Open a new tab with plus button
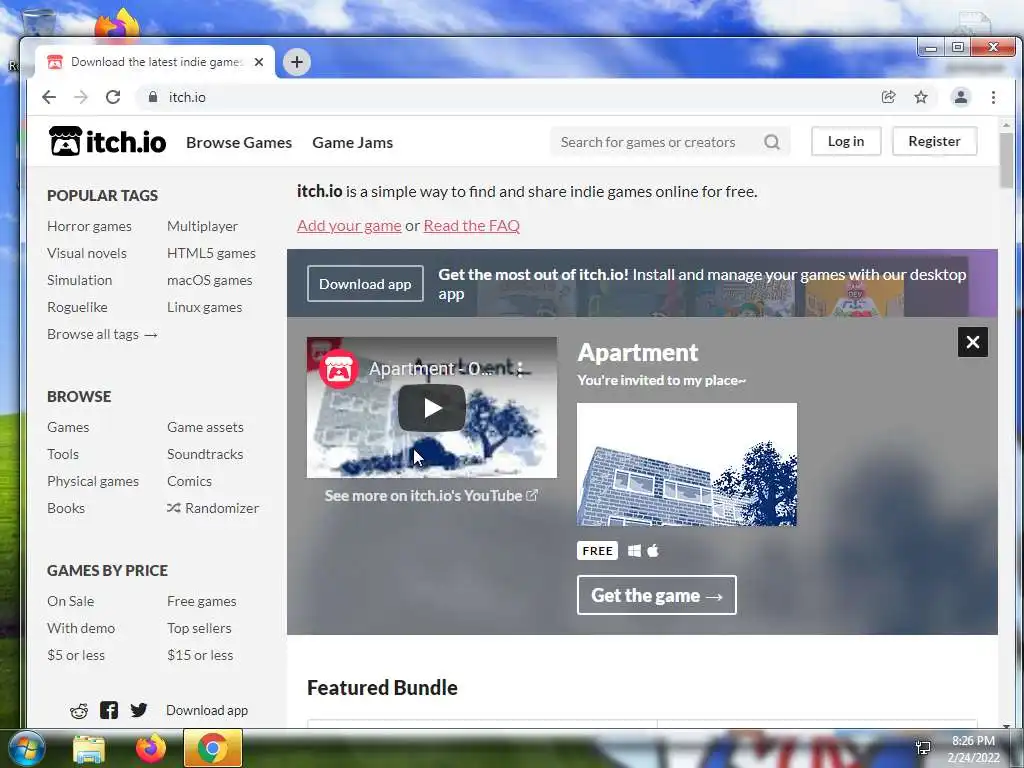Screen dimensions: 1024x768 tap(296, 62)
